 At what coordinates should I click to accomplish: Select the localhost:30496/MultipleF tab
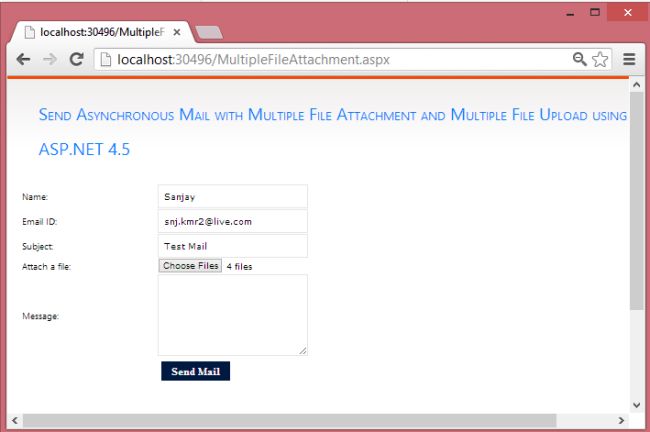click(102, 32)
